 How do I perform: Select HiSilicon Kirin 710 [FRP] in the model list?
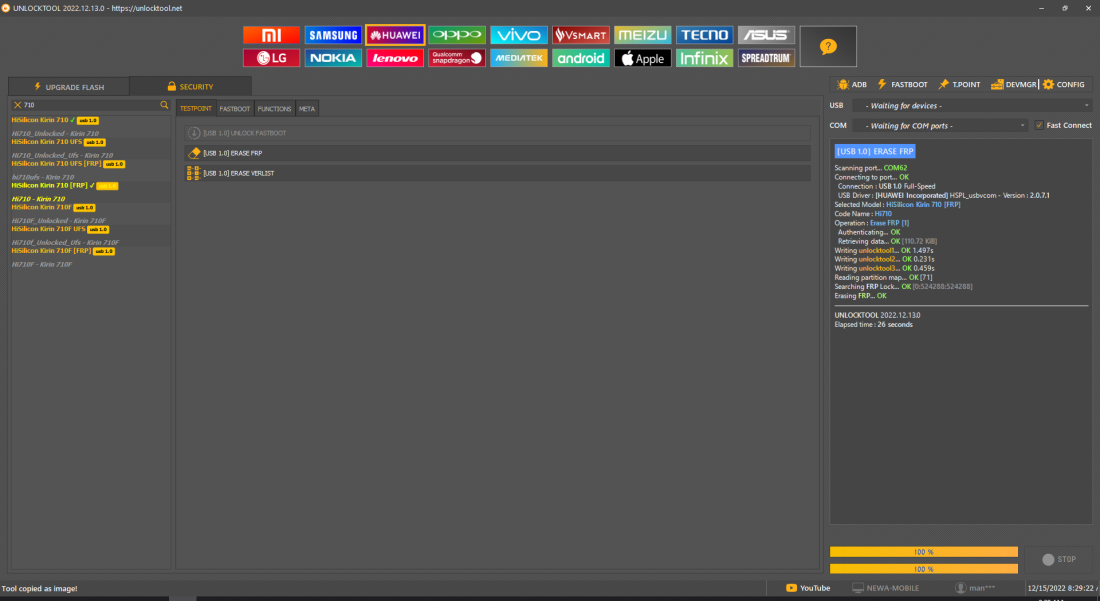coord(65,185)
